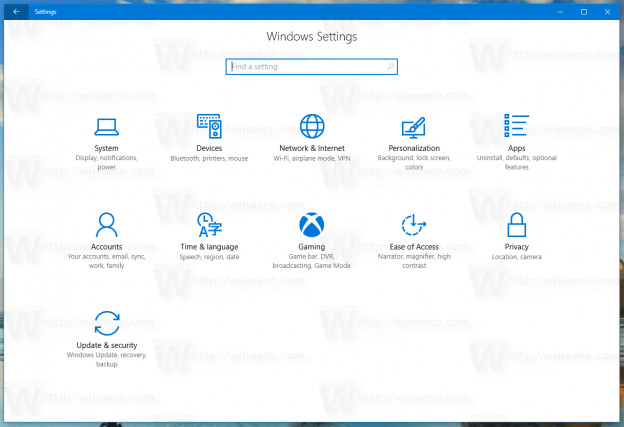Click 'Bluetooth, printers, mouse' description
The height and width of the screenshot is (427, 624).
coord(209,158)
